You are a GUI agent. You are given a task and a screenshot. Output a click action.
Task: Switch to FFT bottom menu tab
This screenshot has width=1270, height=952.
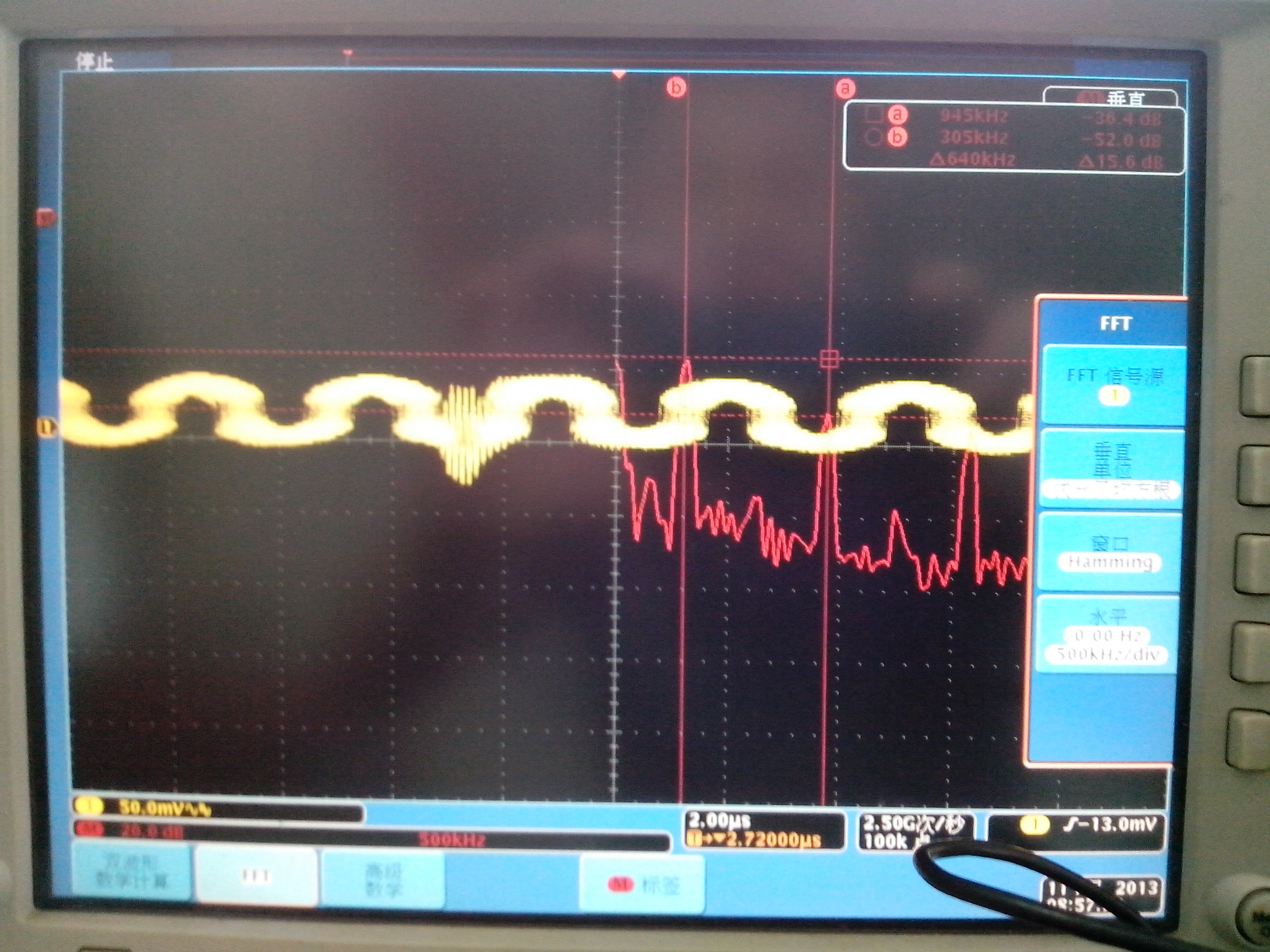[256, 876]
